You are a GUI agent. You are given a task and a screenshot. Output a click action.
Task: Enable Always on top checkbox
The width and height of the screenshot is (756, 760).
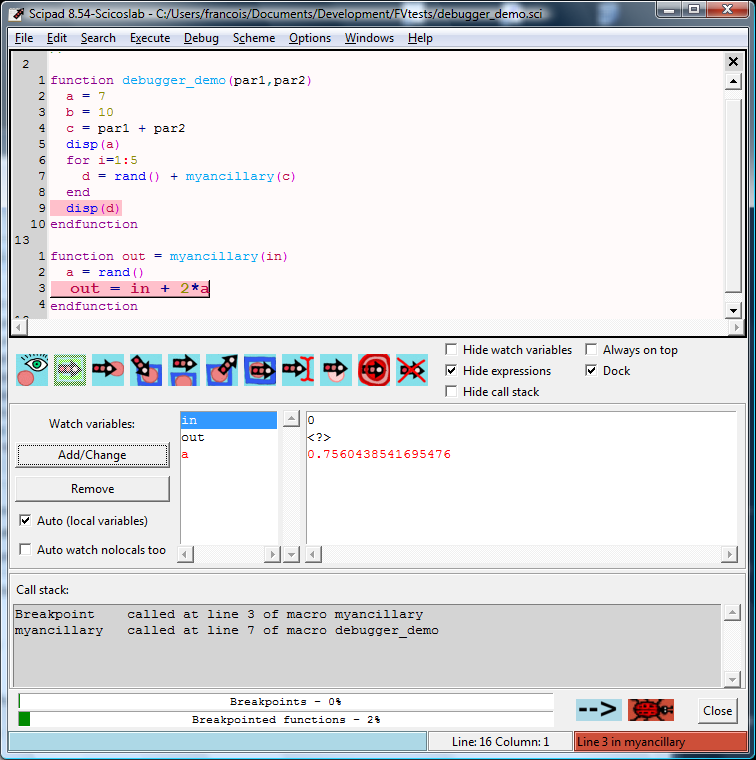point(591,349)
